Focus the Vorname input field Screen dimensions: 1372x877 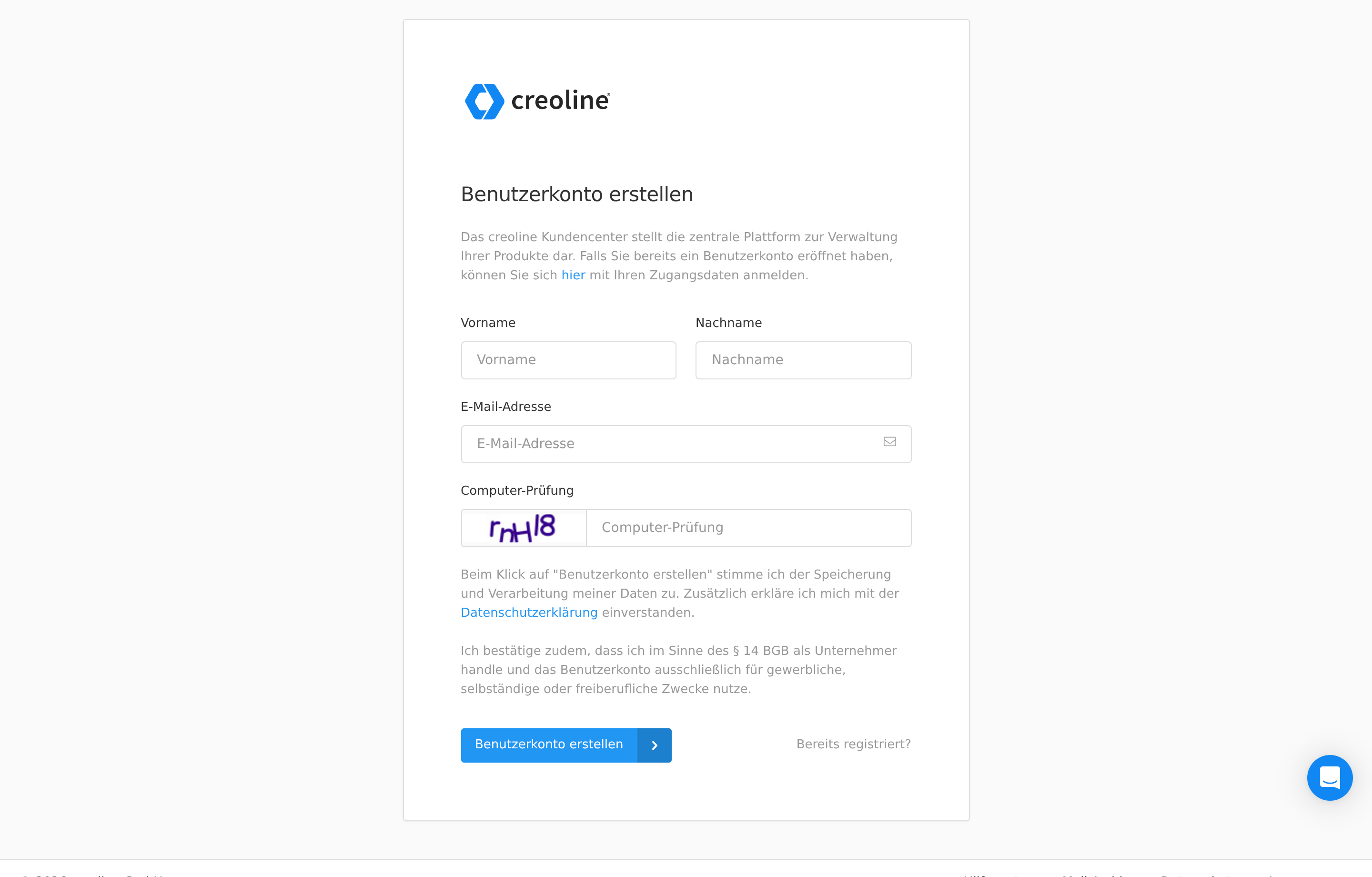568,360
